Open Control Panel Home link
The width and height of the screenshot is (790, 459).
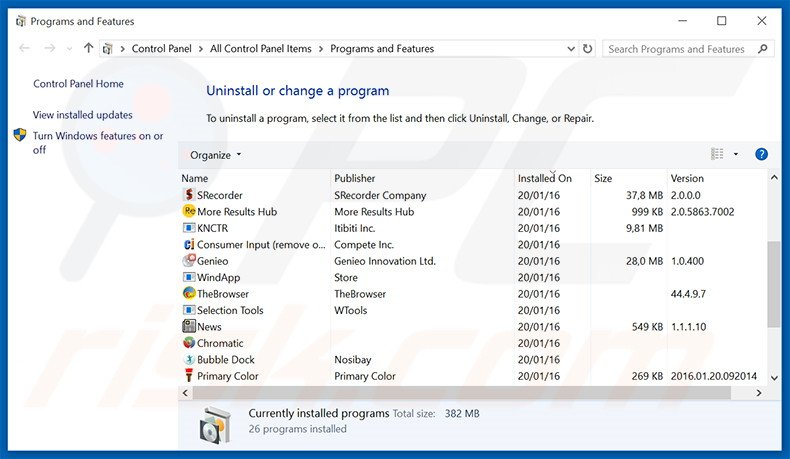coord(78,84)
